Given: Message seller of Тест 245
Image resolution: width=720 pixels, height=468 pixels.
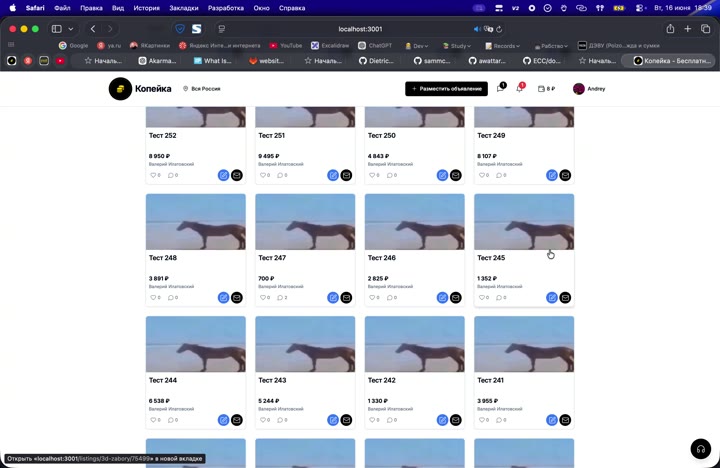Looking at the screenshot, I should click(565, 298).
